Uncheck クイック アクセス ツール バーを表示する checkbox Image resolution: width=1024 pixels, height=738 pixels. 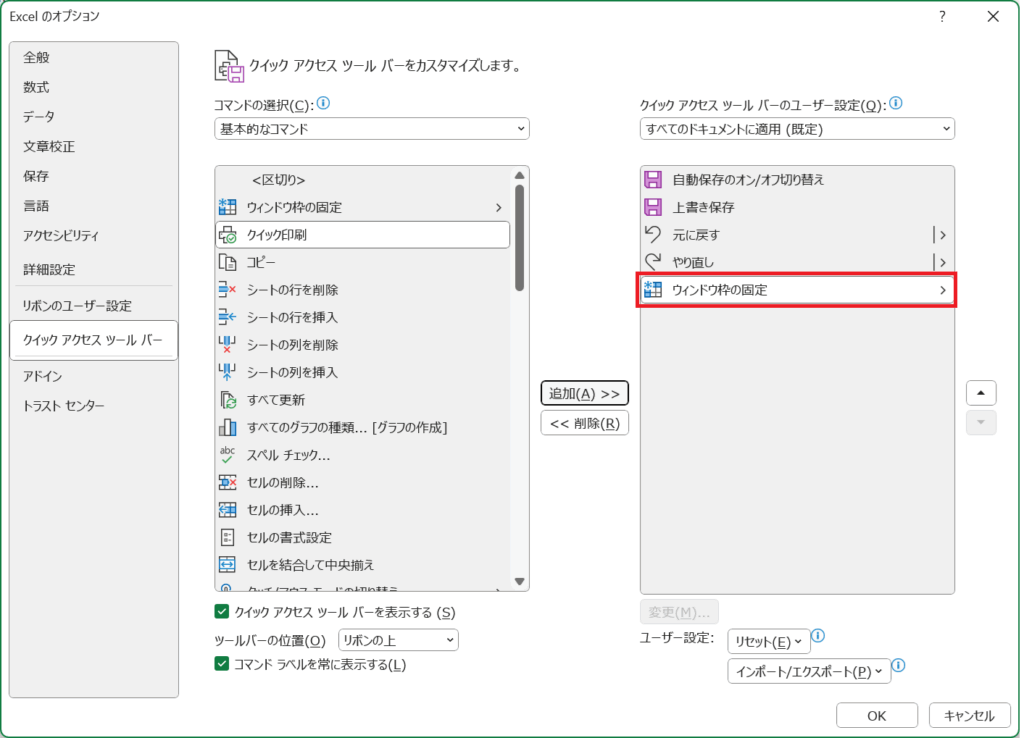point(222,612)
